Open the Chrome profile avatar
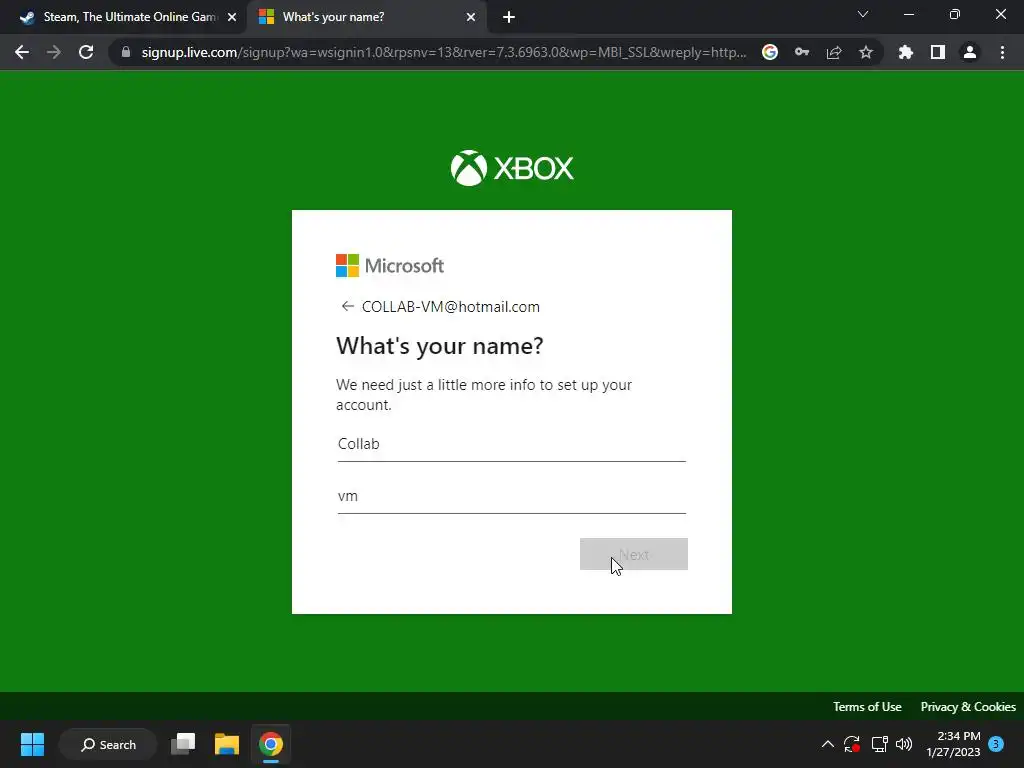Screen dimensions: 1024x768 [970, 52]
